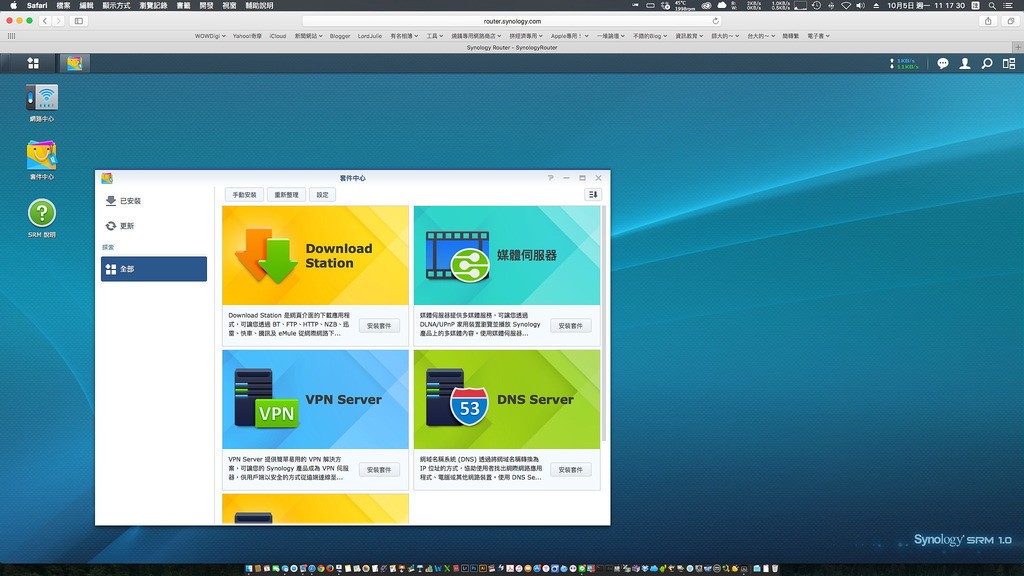Expand the 不錯的Blog bookmarks folder
Image resolution: width=1024 pixels, height=576 pixels.
point(650,36)
